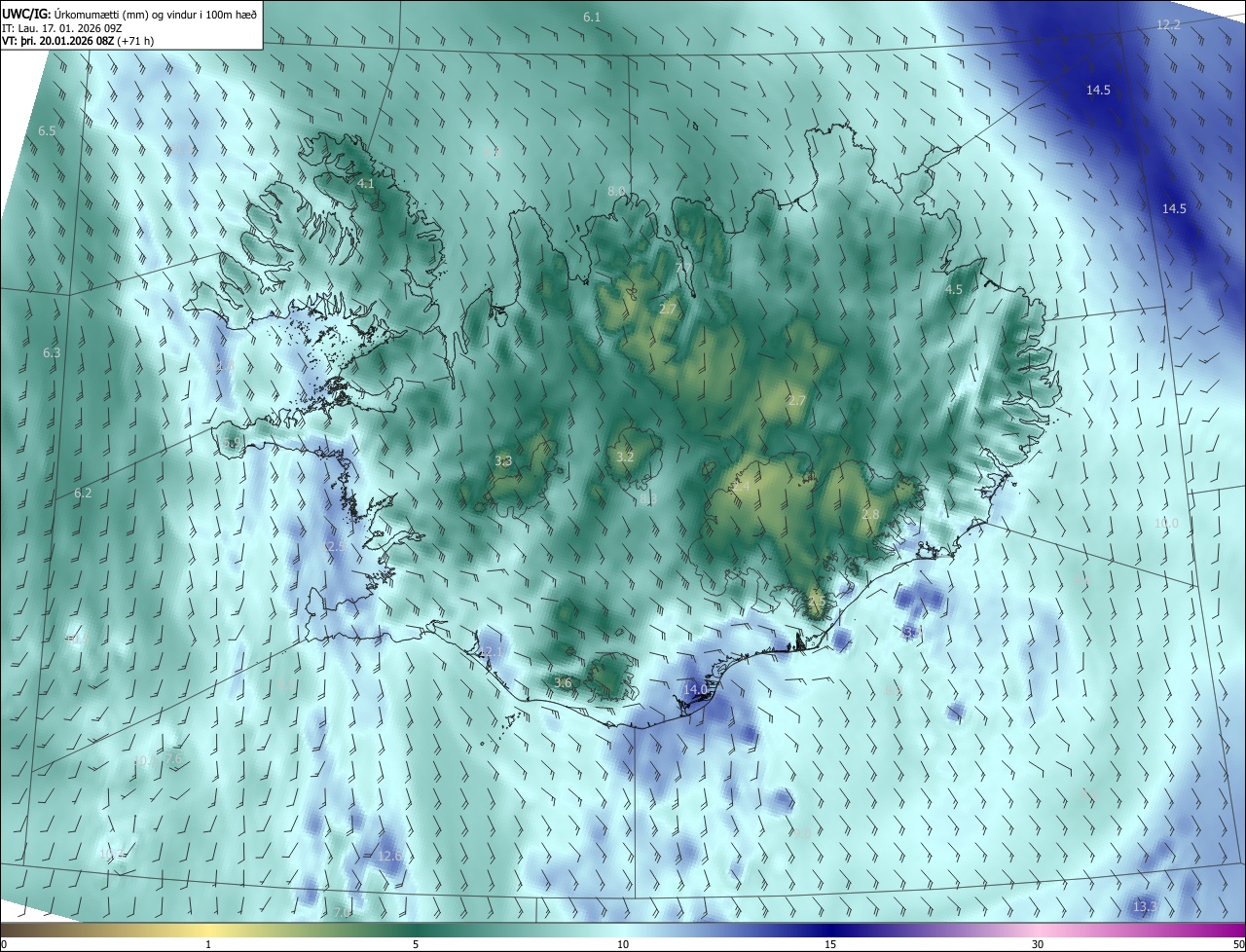Click the 6.5 value label

(x=47, y=130)
